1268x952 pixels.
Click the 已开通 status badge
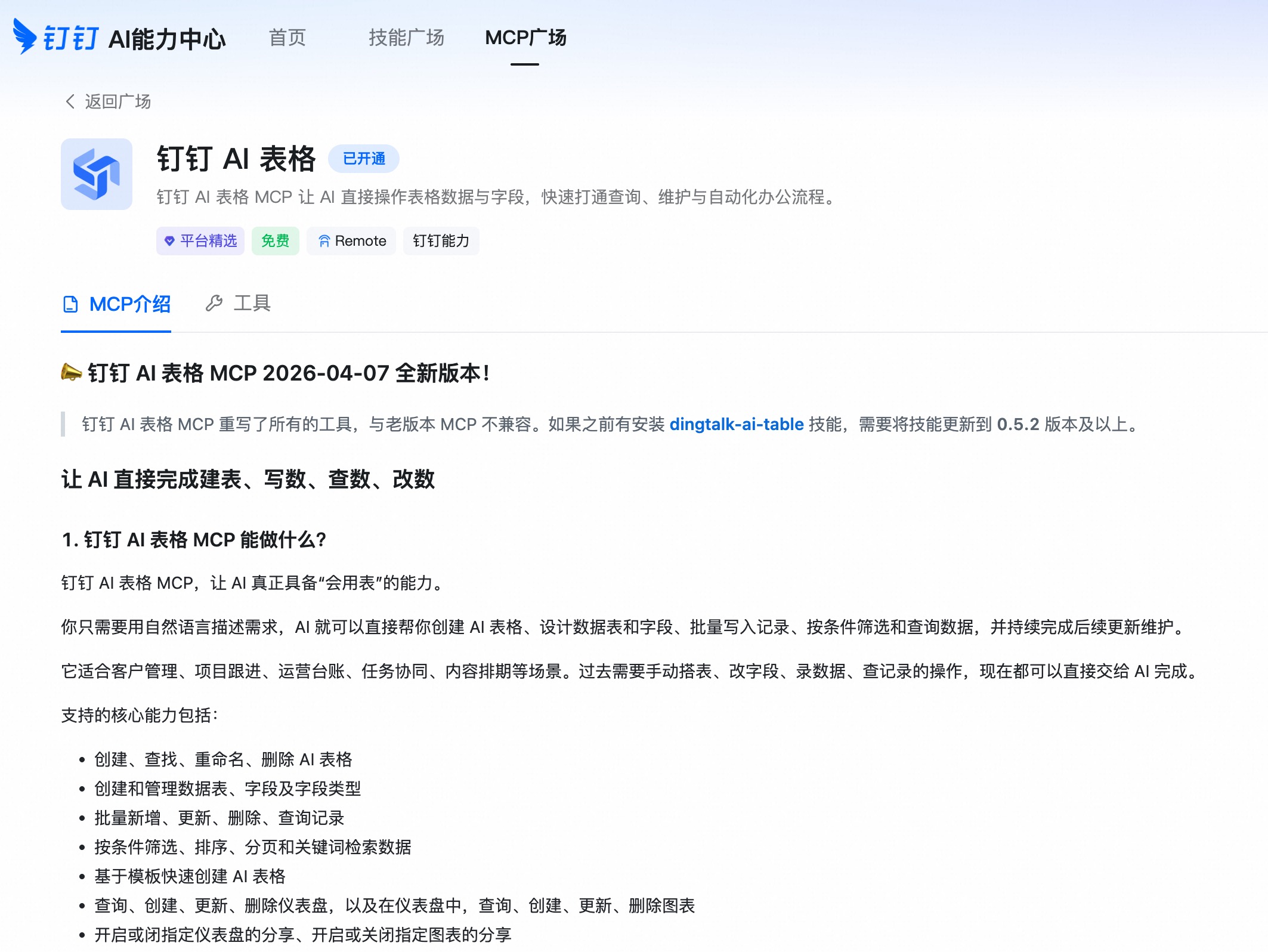tap(364, 159)
